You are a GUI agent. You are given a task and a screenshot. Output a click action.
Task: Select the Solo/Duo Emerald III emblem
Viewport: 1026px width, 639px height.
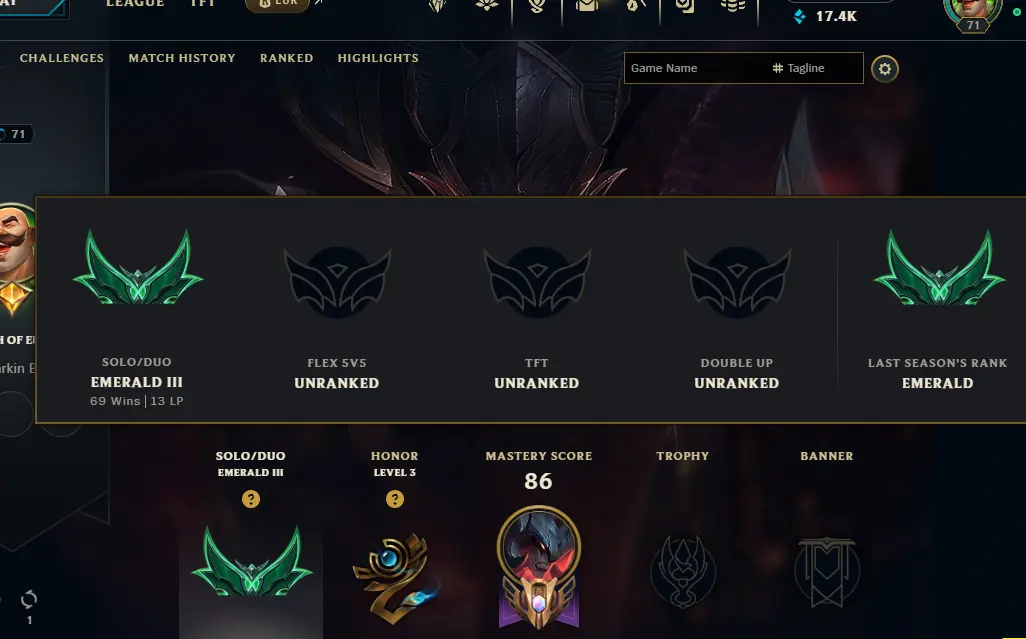click(137, 268)
